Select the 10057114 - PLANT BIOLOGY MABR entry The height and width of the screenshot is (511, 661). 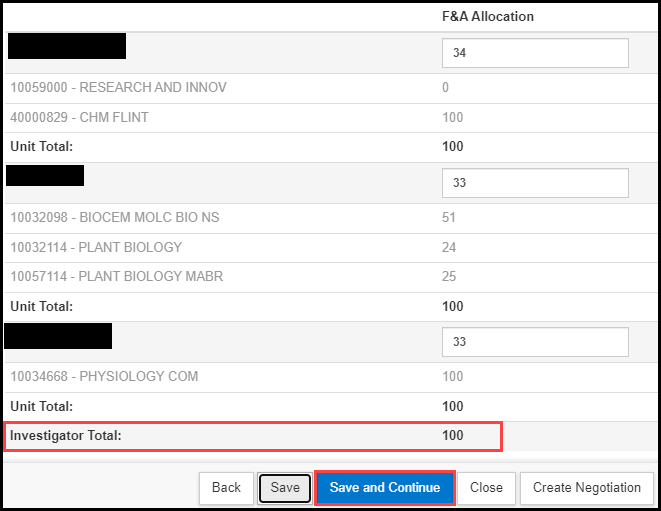(x=116, y=276)
